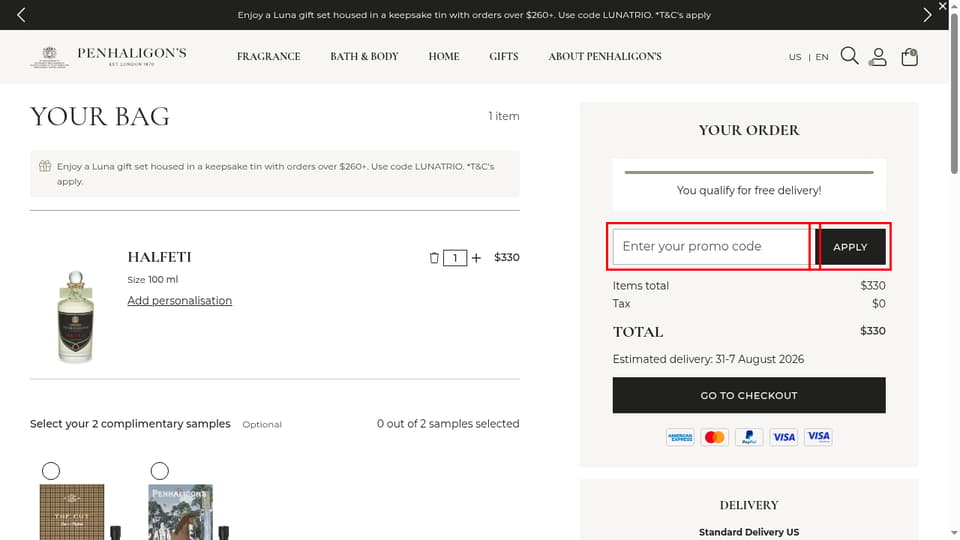Click the Mastercard payment icon
The width and height of the screenshot is (960, 540).
(x=714, y=437)
